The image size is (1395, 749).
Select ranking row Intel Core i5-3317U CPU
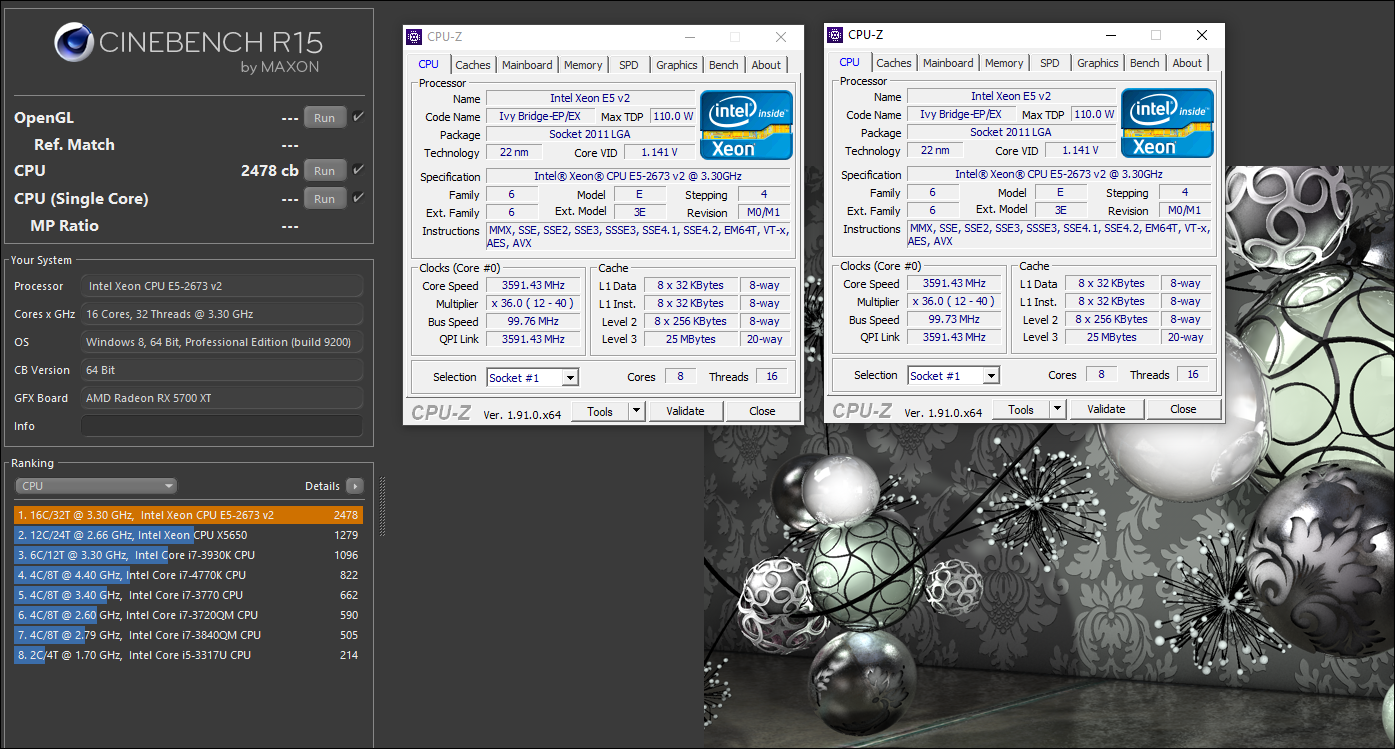(189, 655)
